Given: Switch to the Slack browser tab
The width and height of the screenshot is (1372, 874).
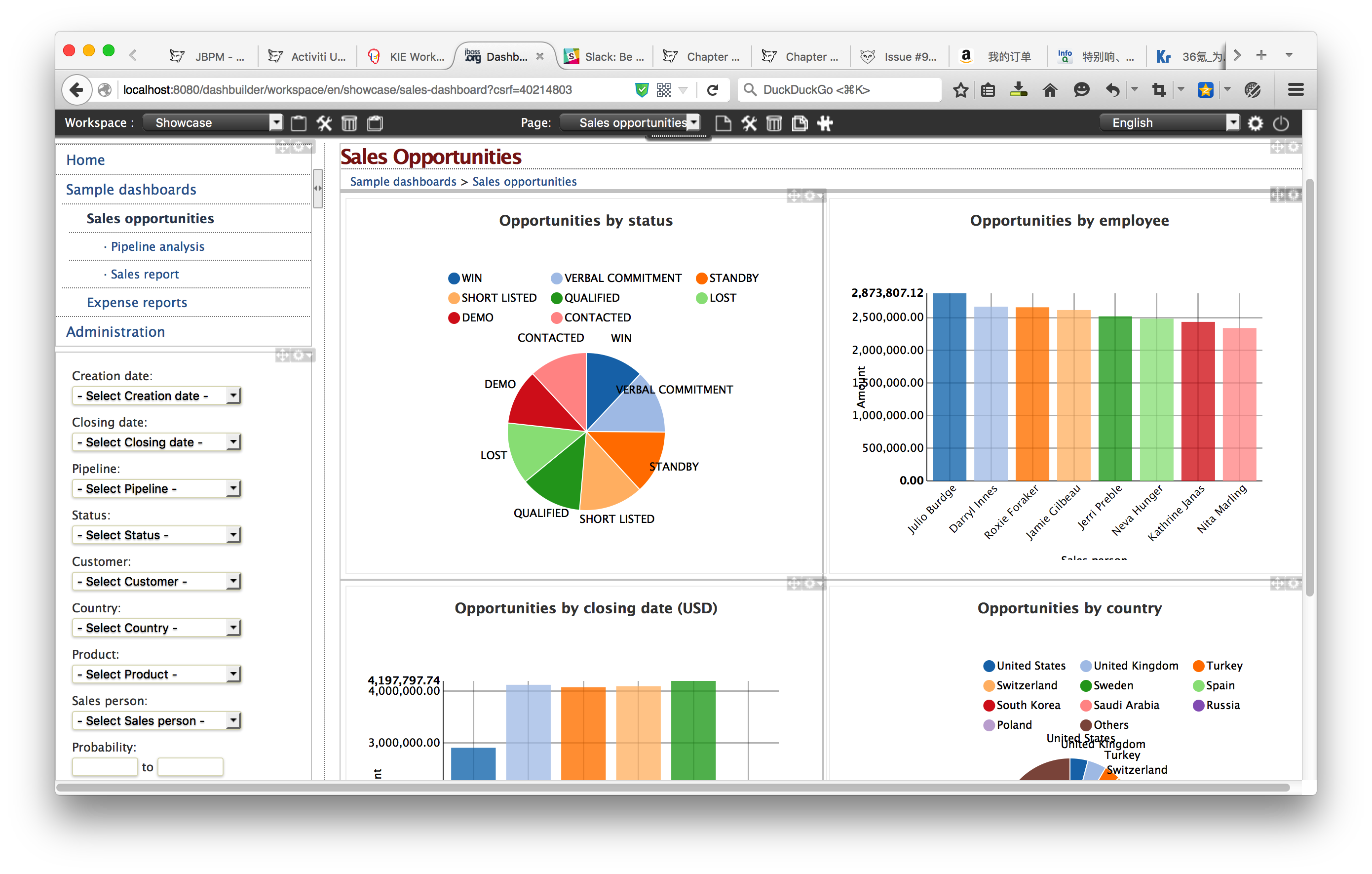Looking at the screenshot, I should coord(605,56).
